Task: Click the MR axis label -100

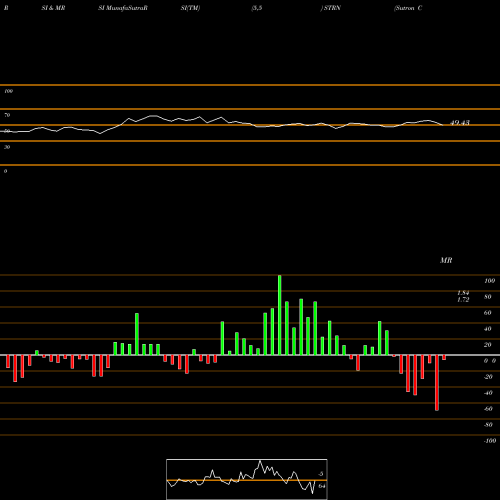Action: point(490,441)
